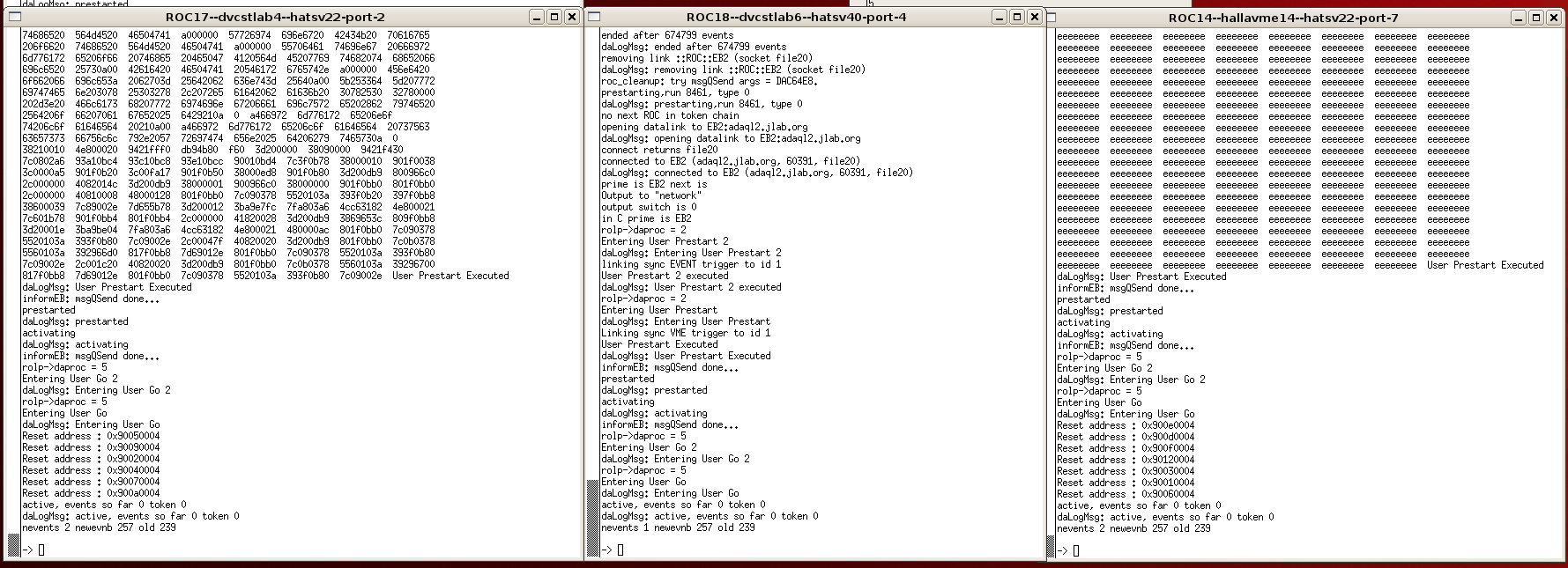The width and height of the screenshot is (1568, 568).
Task: Select line 'Reset address : 0x90120004' in ROC14
Action: point(1126,460)
